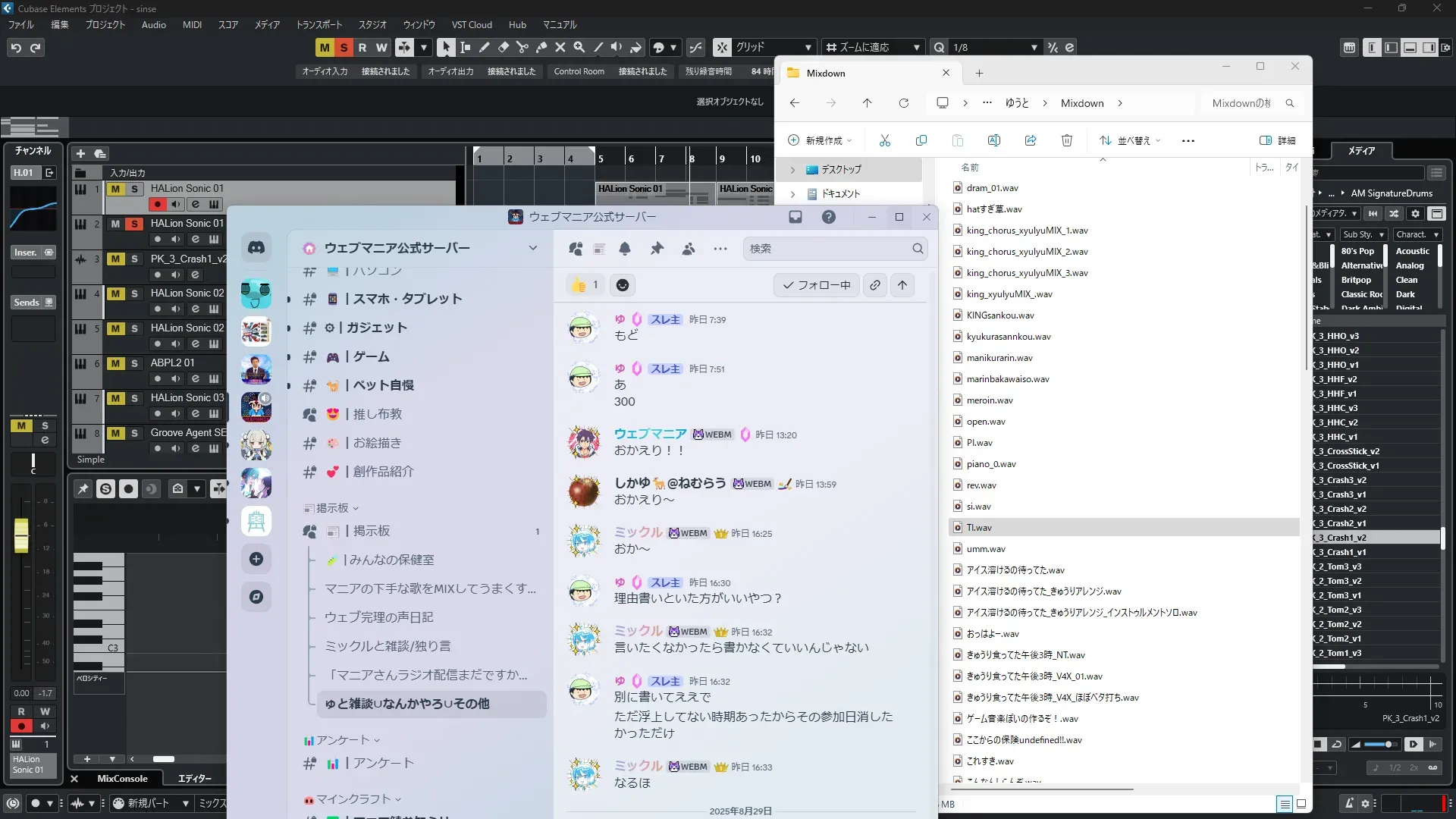The width and height of the screenshot is (1456, 819).
Task: Solo the PK_3_Crash1_v2 track
Action: pyautogui.click(x=134, y=259)
